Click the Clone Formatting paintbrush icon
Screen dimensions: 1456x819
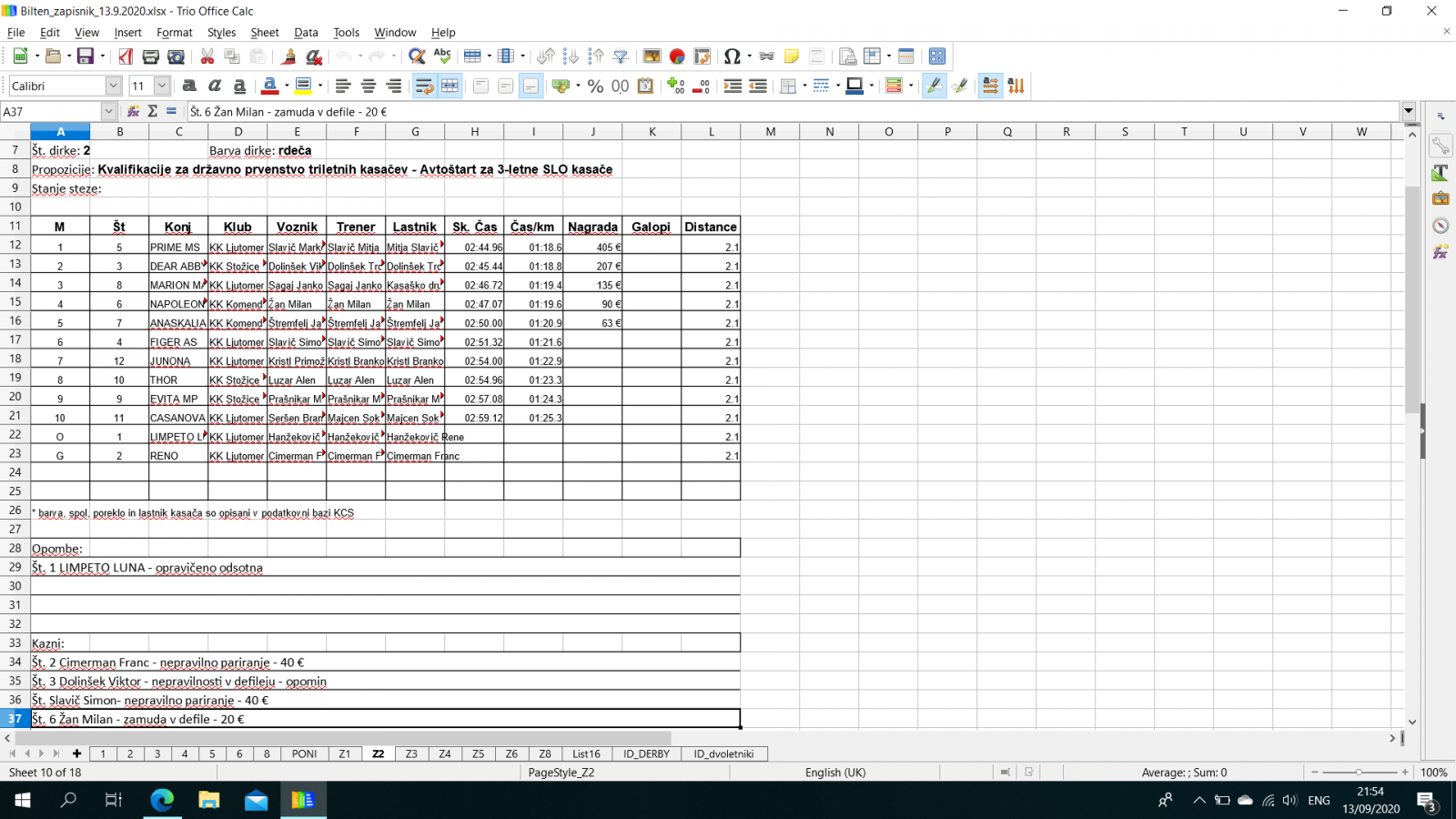[289, 56]
